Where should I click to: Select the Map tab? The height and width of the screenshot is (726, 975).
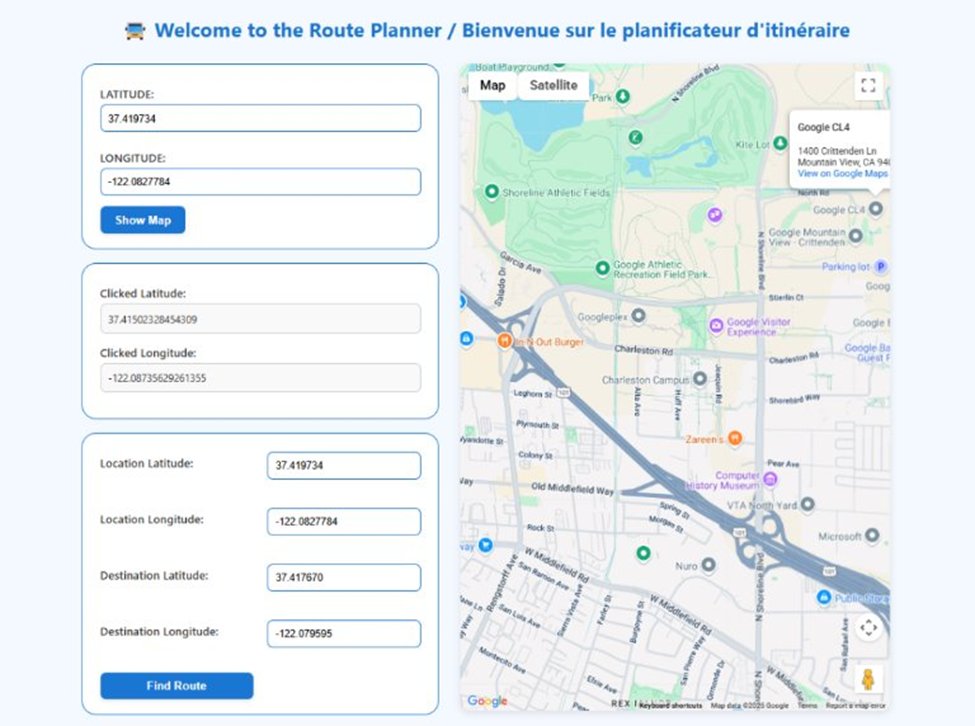tap(491, 85)
